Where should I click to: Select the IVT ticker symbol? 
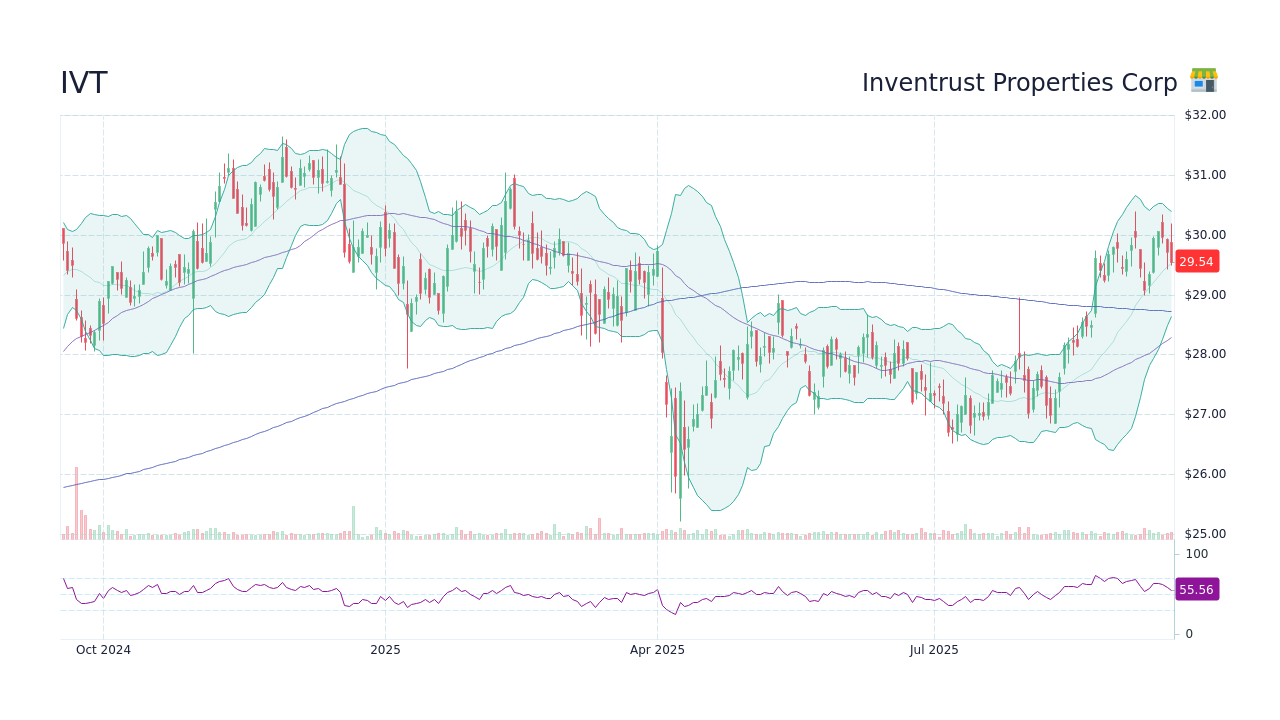[83, 82]
